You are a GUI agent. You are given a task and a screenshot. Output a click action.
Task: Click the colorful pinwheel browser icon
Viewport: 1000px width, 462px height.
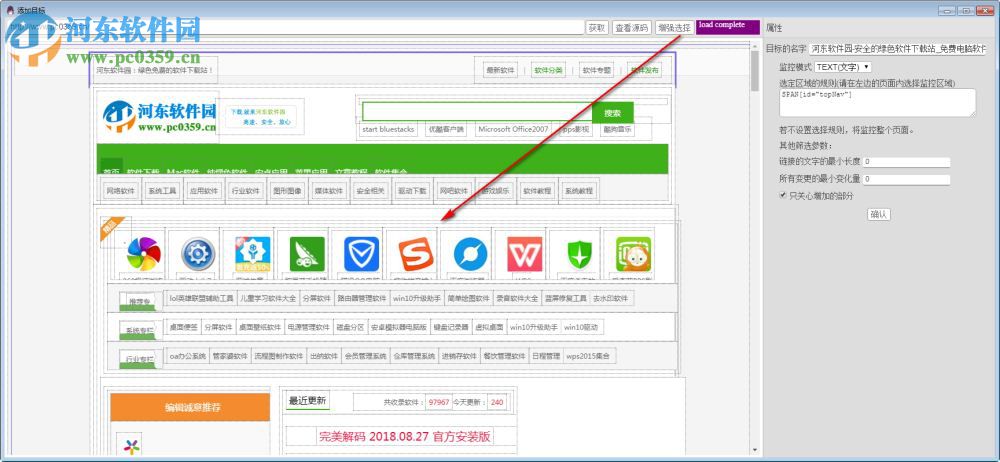143,254
